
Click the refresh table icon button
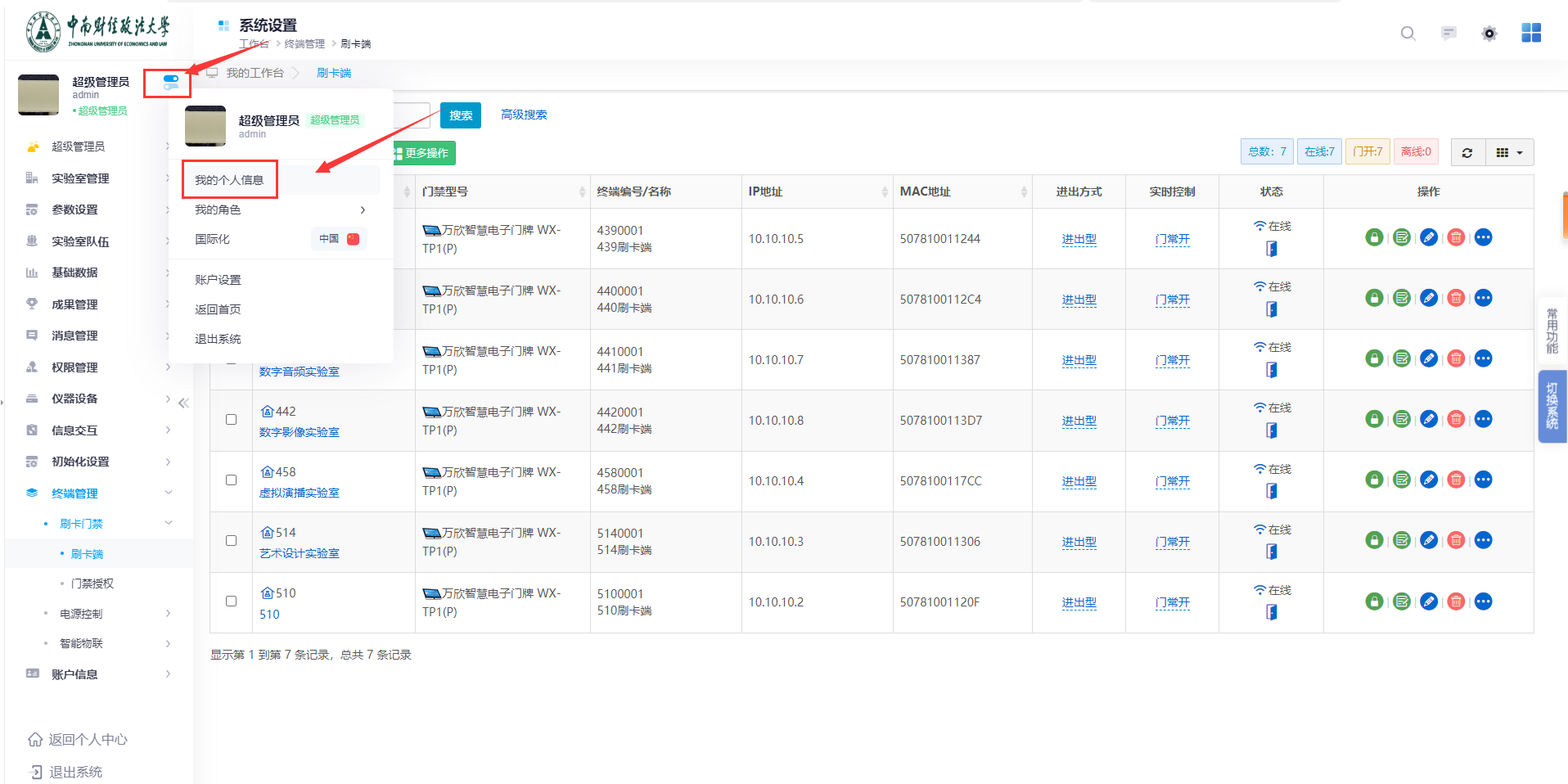[x=1467, y=153]
